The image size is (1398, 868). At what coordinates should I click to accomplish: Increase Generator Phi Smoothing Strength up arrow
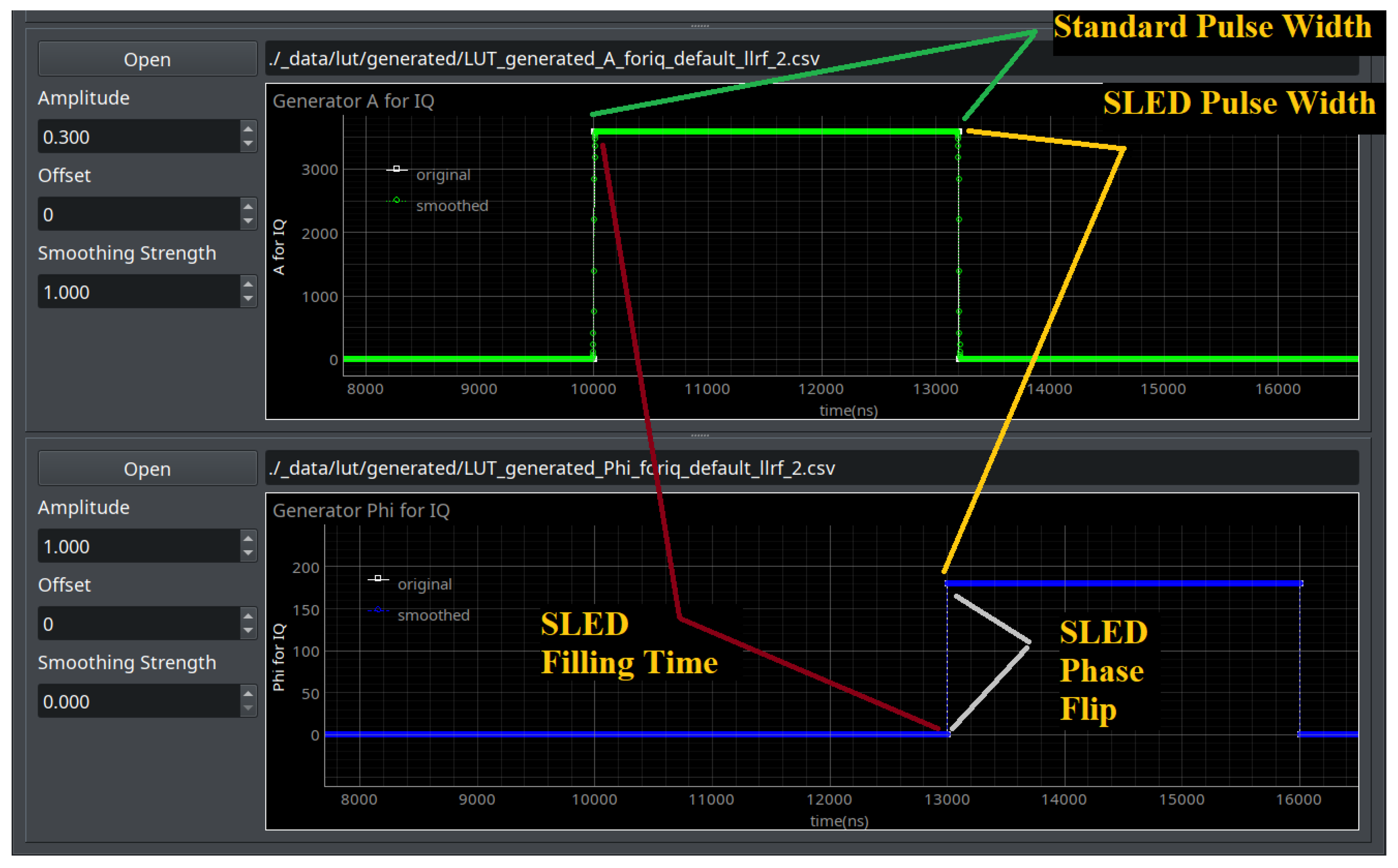[248, 694]
